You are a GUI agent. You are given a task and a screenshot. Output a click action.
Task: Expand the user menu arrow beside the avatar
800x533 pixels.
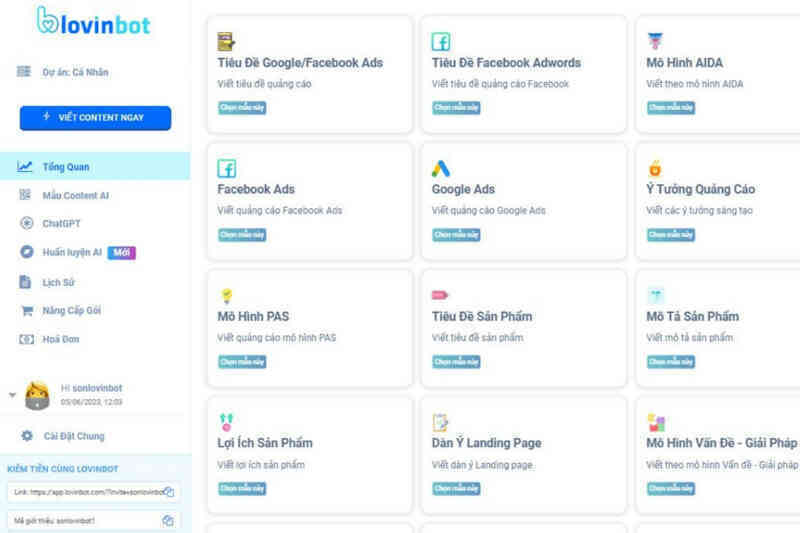[12, 395]
